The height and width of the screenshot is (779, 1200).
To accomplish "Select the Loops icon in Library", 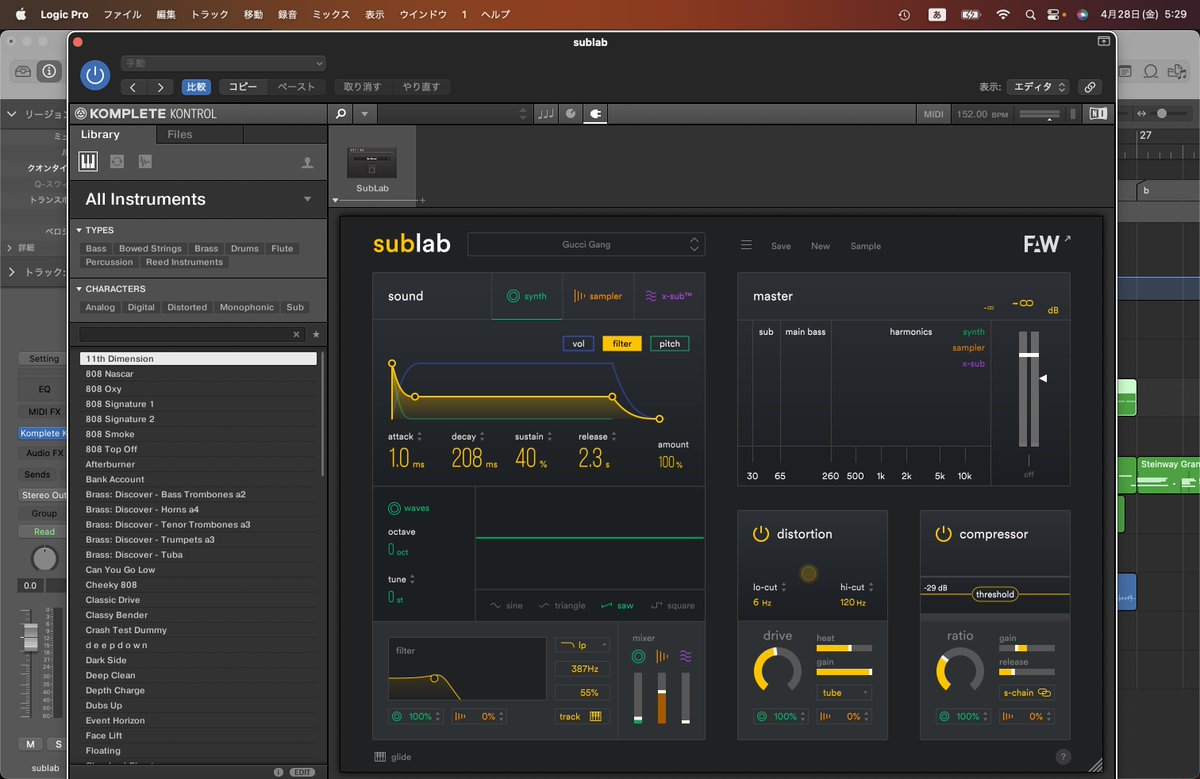I will [x=117, y=161].
